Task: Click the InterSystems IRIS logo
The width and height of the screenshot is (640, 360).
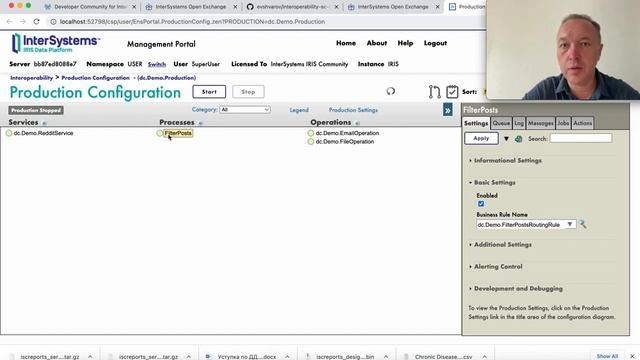Action: coord(56,43)
